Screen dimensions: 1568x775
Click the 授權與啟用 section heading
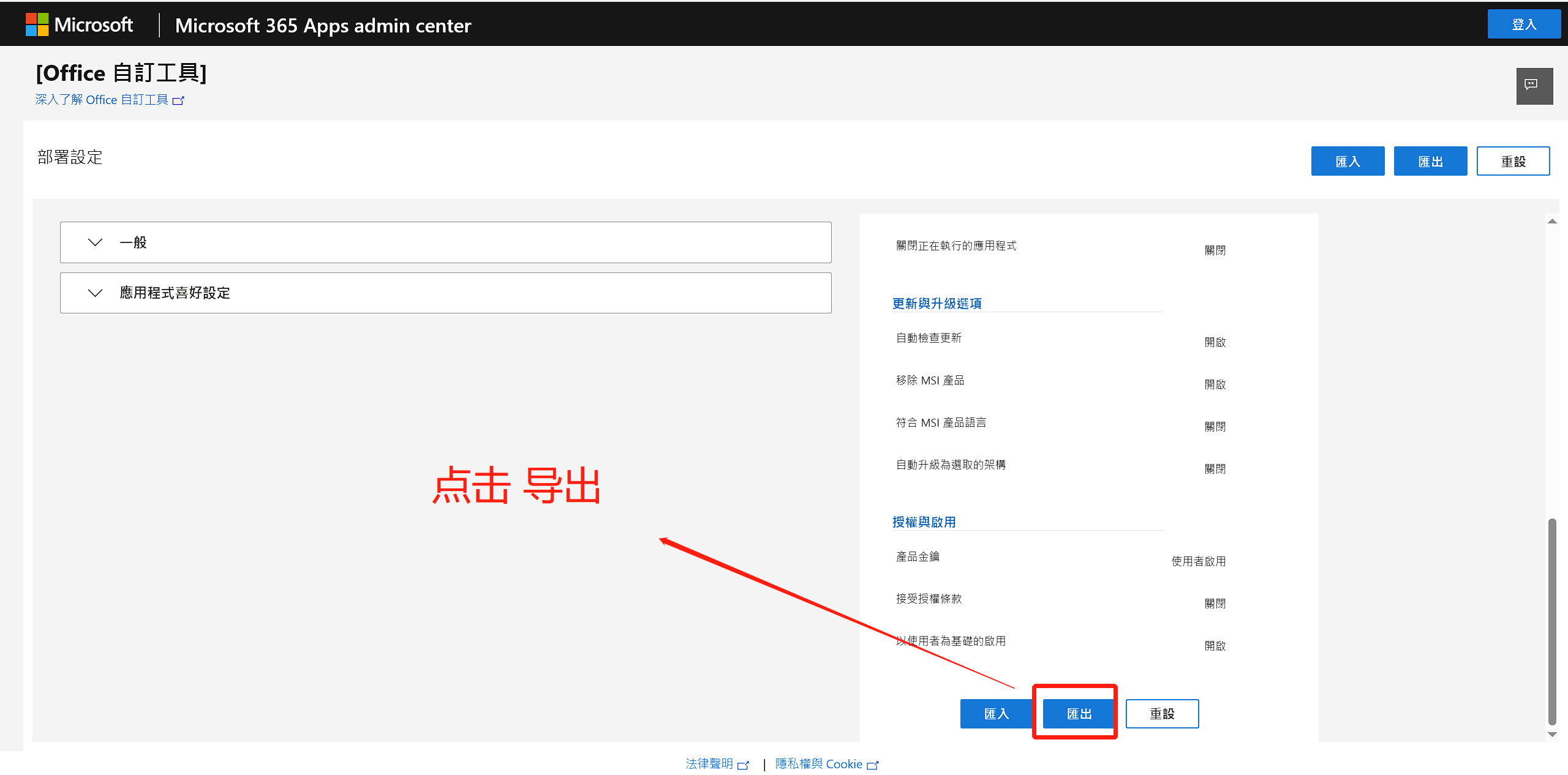point(924,522)
